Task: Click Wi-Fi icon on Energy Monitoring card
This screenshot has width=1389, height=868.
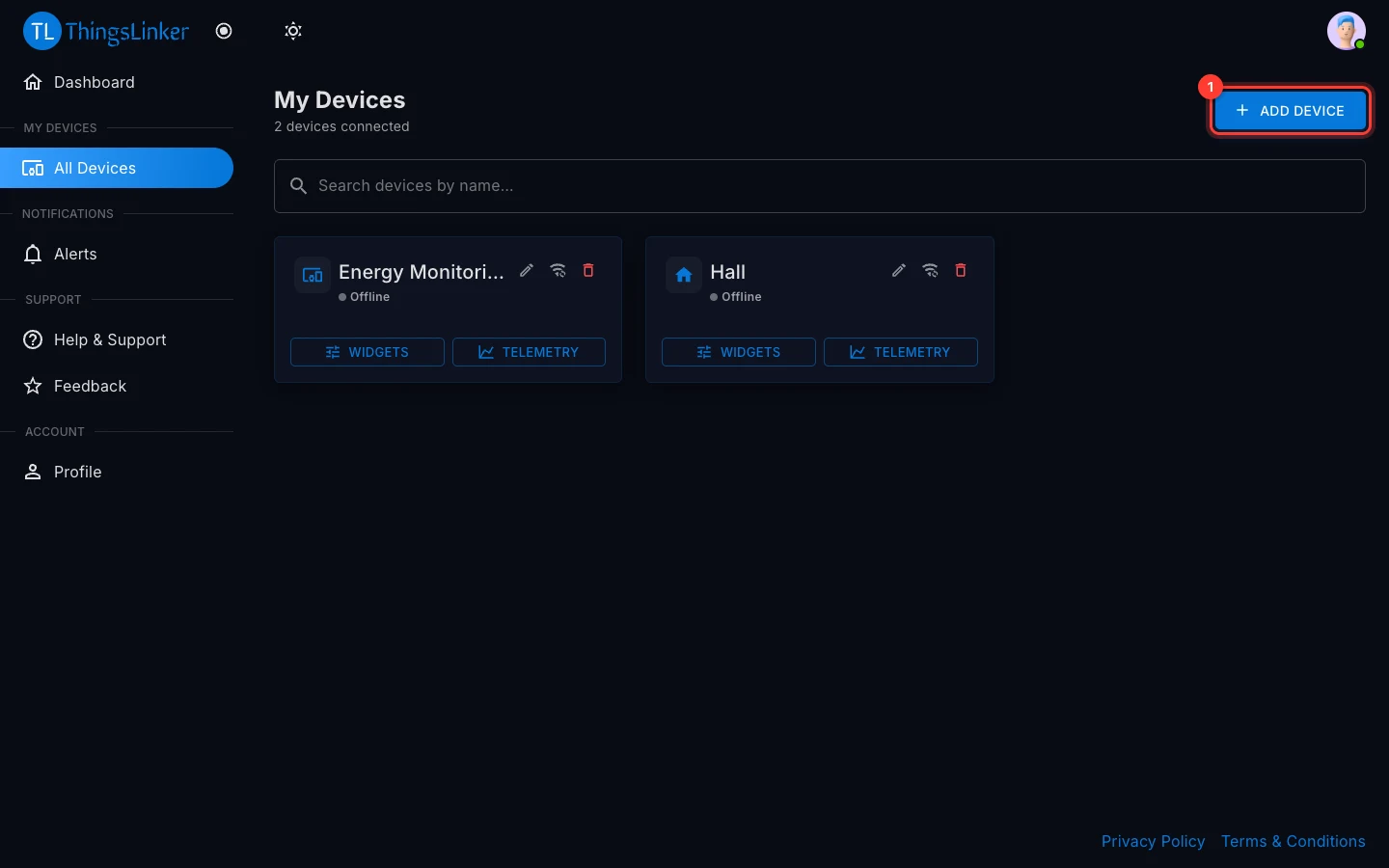Action: pyautogui.click(x=558, y=270)
